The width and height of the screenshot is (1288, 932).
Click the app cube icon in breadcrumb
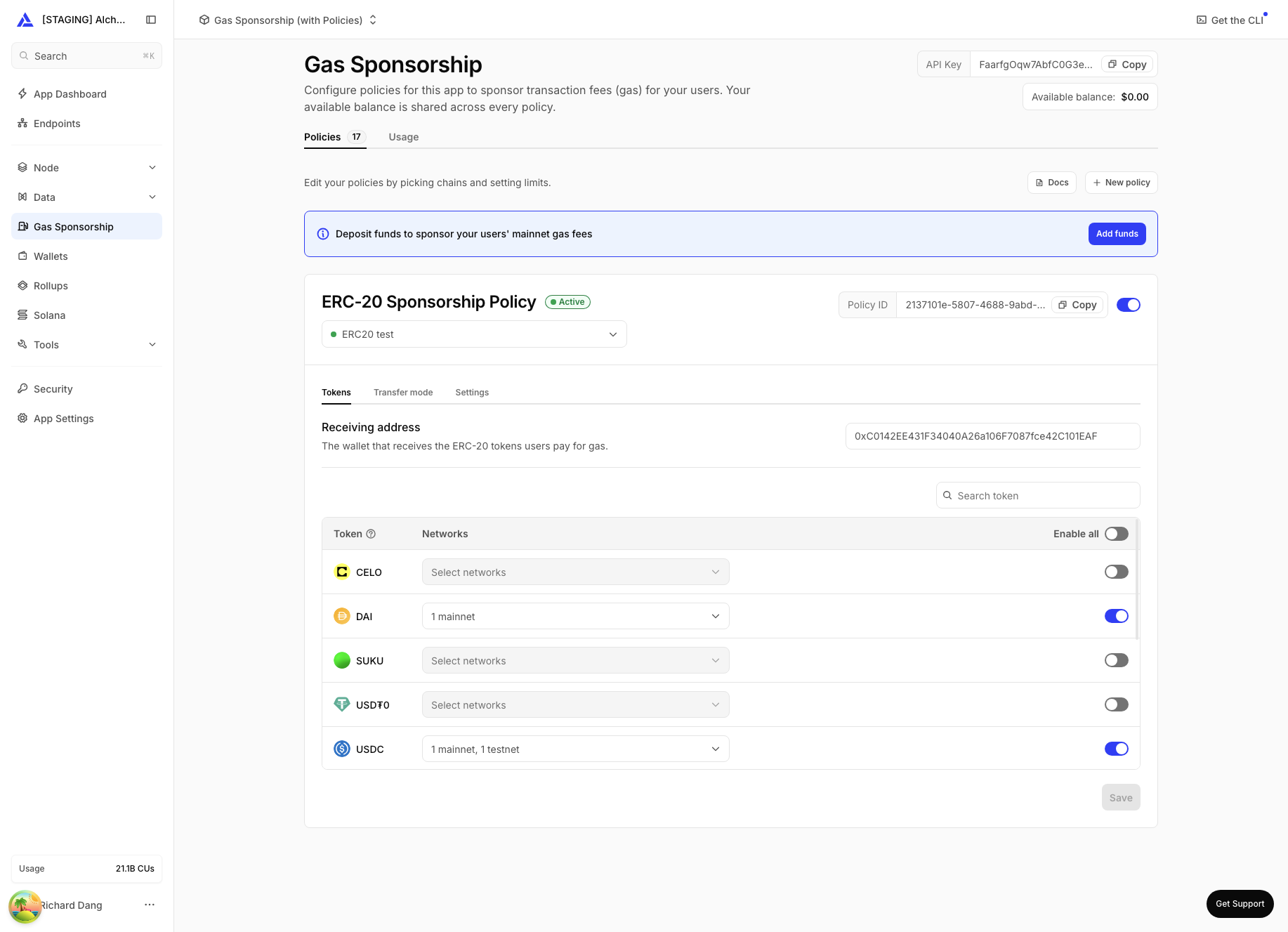point(204,20)
